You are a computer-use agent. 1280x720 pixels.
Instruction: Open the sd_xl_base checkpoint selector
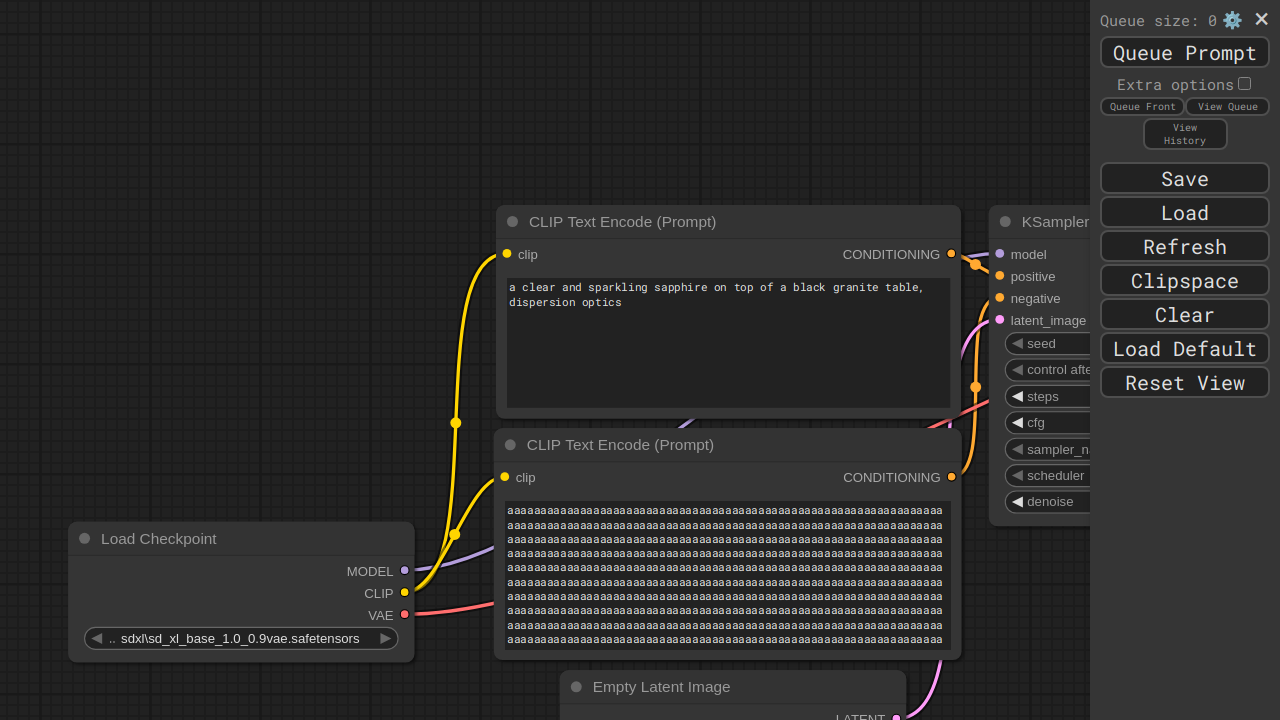coord(240,639)
